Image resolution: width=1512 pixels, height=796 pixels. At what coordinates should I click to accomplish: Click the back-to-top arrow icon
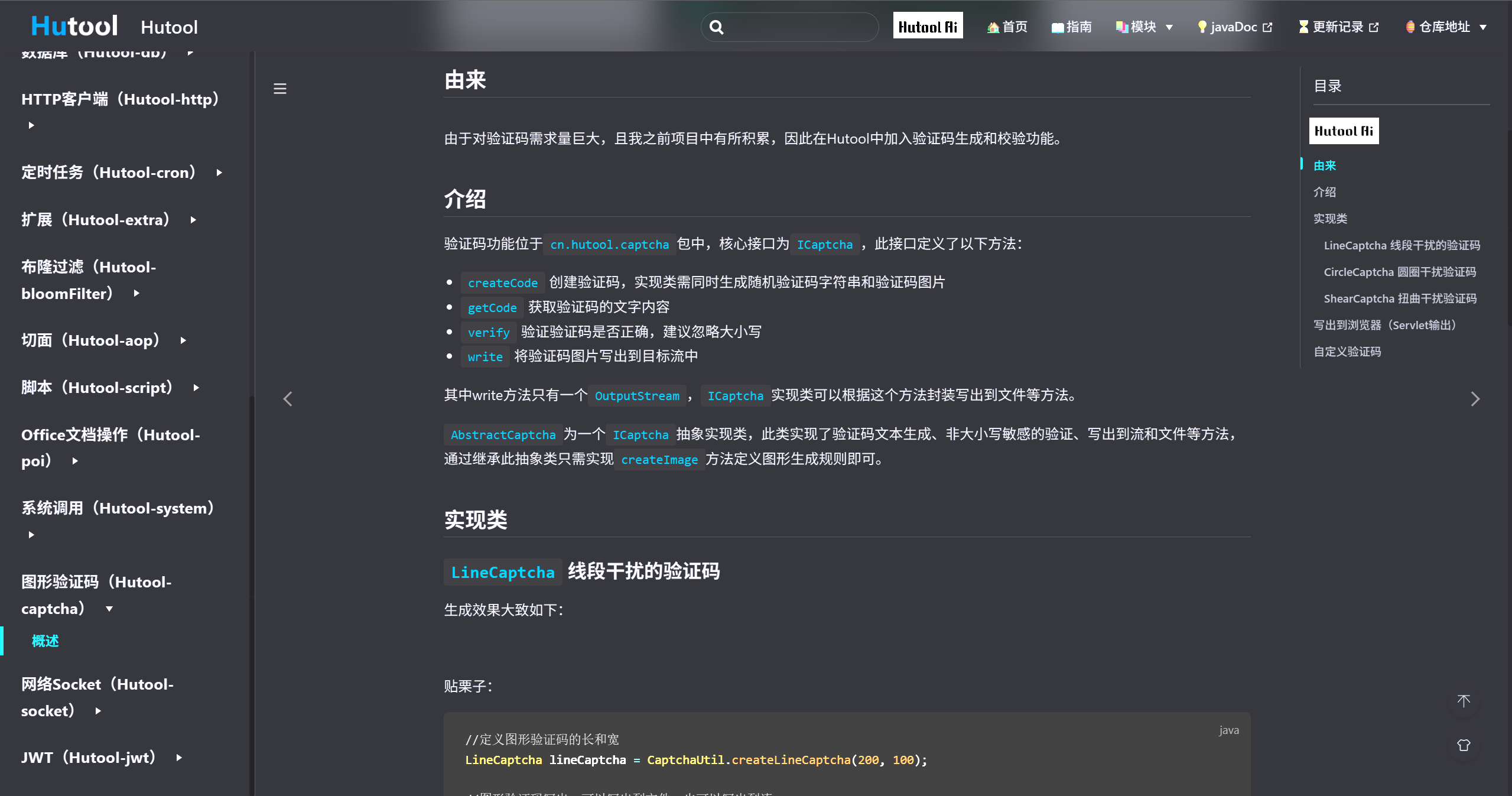[x=1463, y=701]
